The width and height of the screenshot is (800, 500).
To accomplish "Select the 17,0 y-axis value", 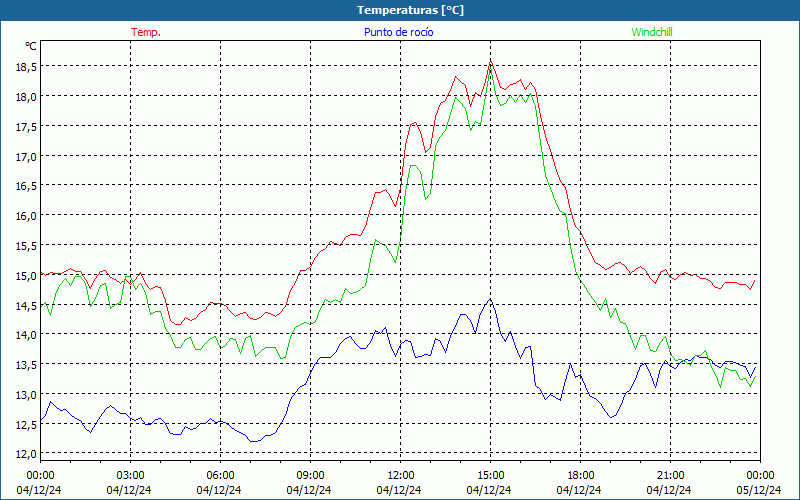I will click(26, 156).
